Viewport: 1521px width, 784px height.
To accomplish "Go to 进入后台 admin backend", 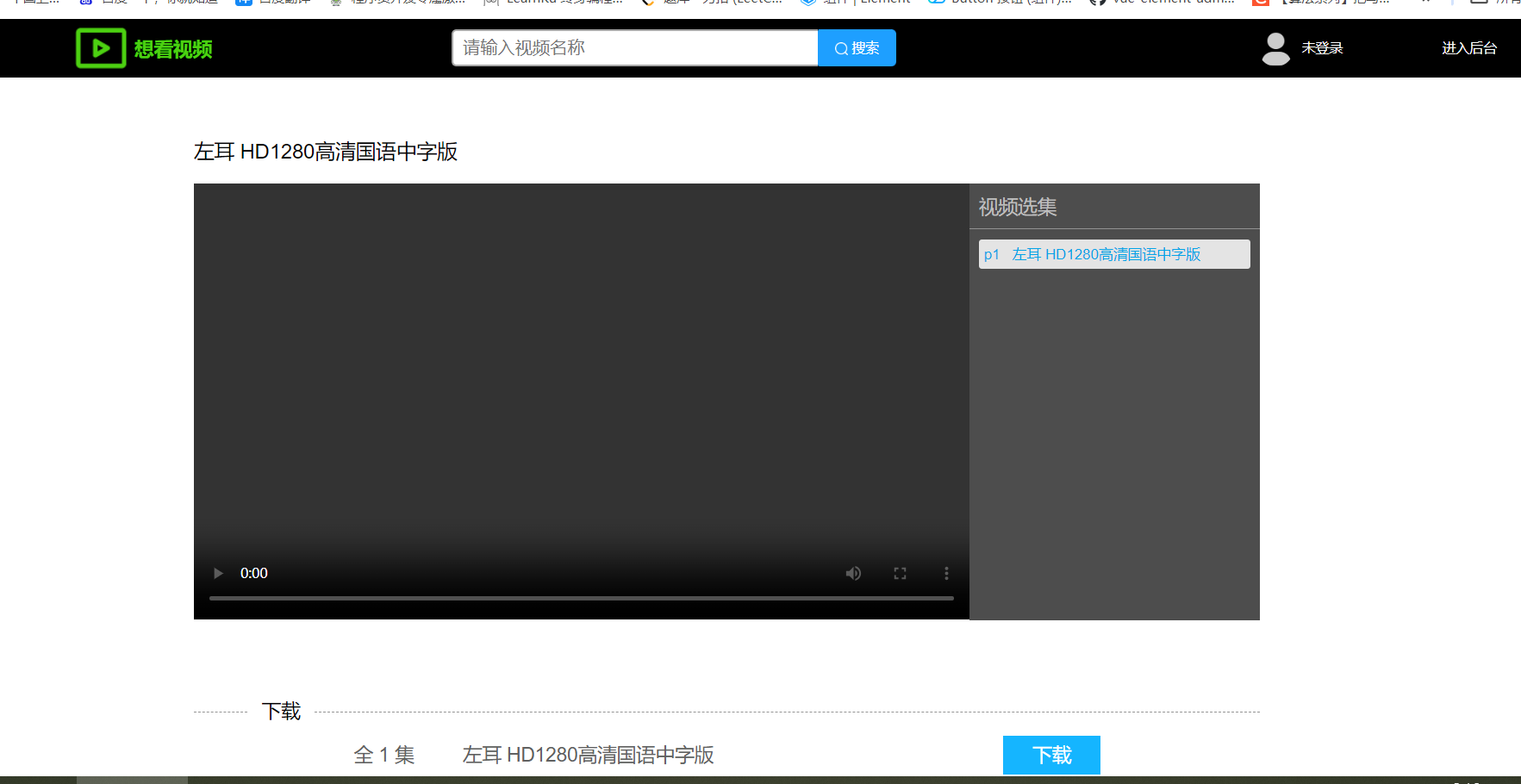I will click(x=1469, y=48).
